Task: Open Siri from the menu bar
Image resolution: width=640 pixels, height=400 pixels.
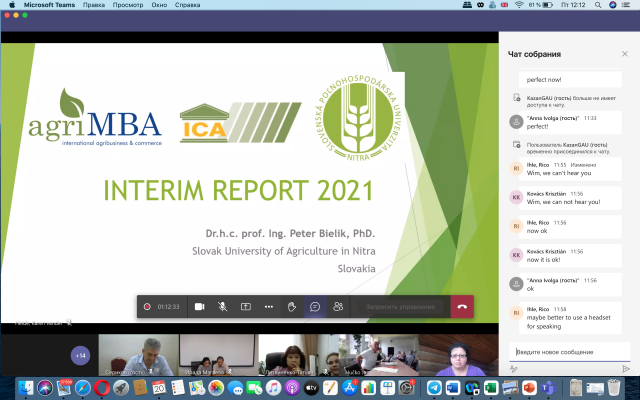Action: click(x=612, y=5)
